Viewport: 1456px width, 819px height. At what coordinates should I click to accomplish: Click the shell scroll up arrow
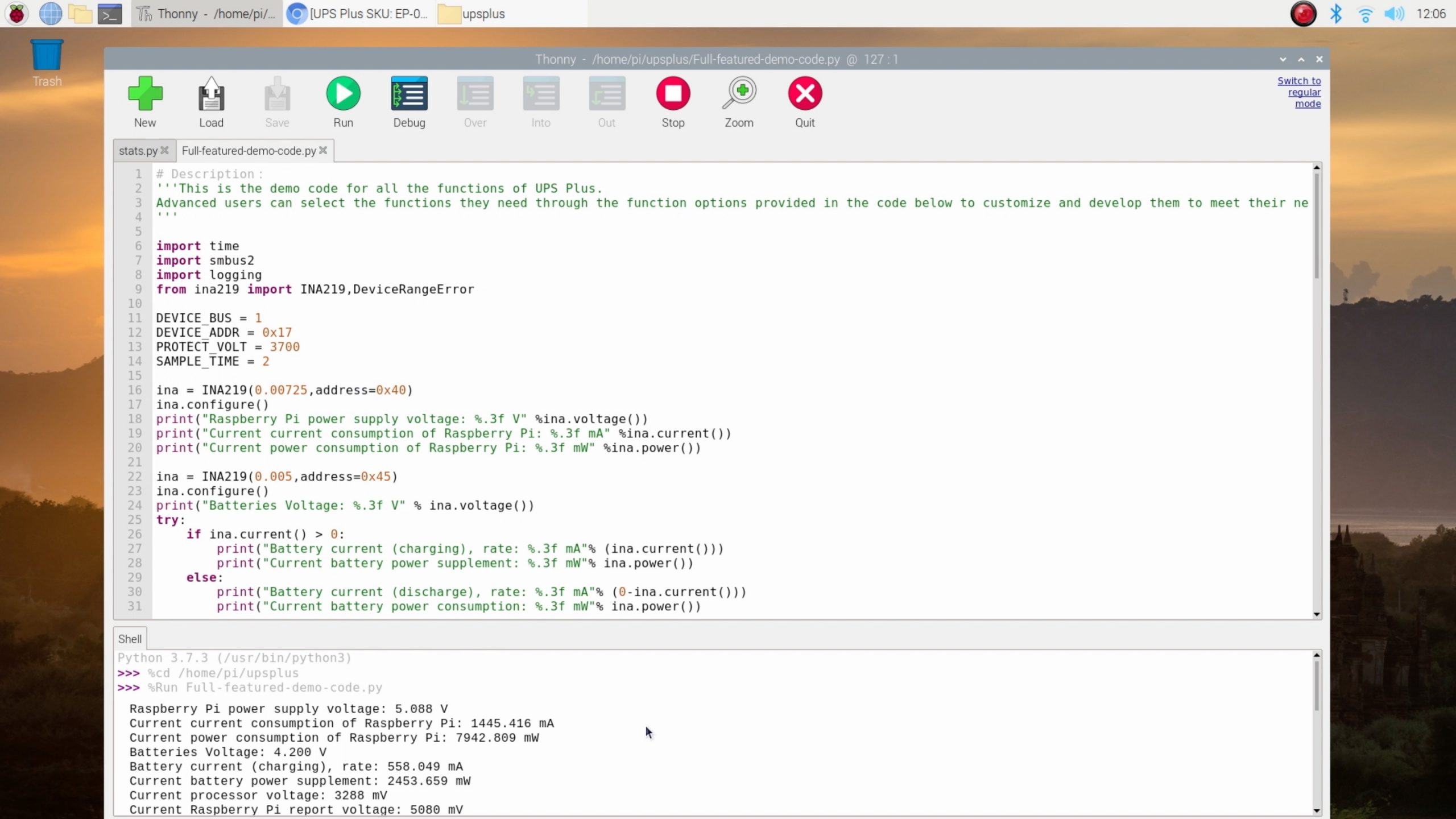pos(1317,655)
